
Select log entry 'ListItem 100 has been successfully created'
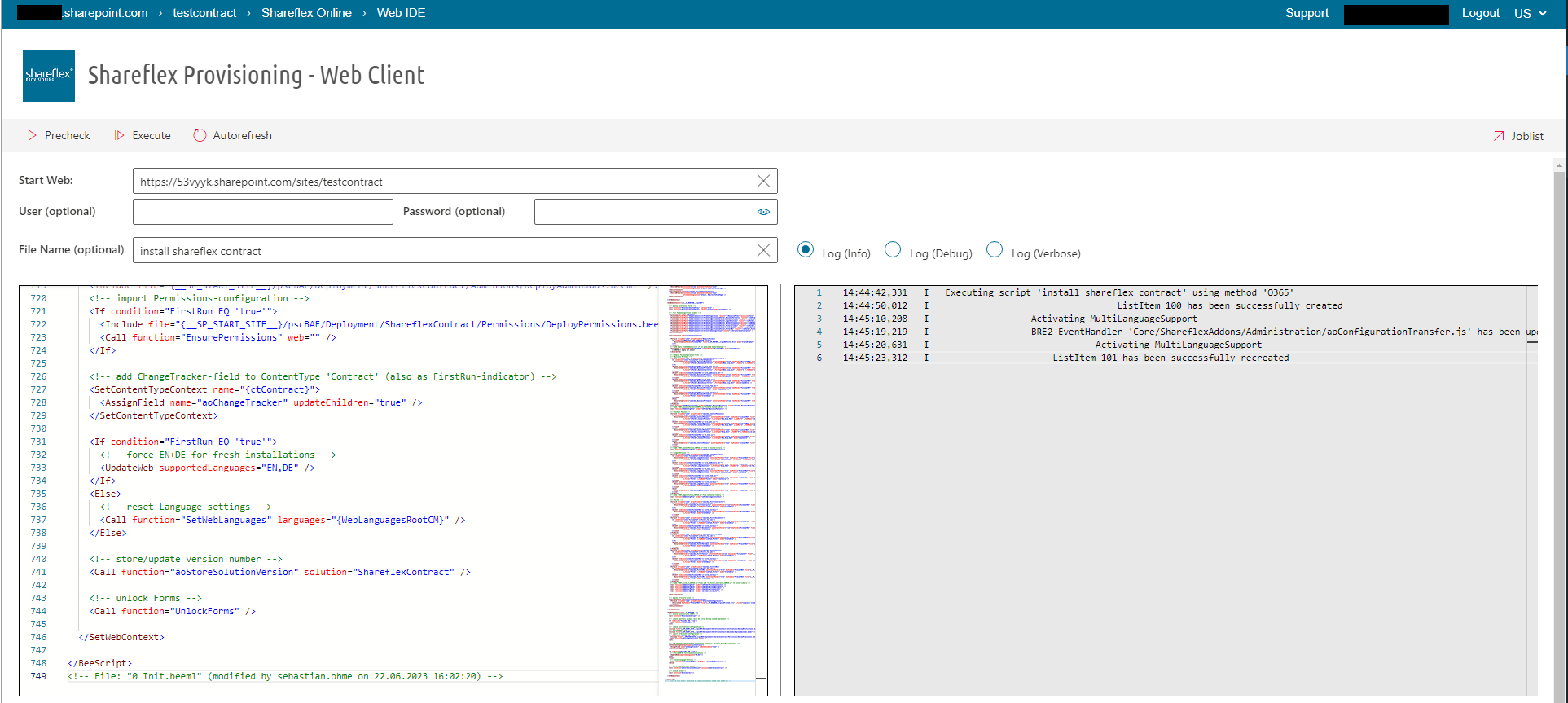click(1230, 305)
